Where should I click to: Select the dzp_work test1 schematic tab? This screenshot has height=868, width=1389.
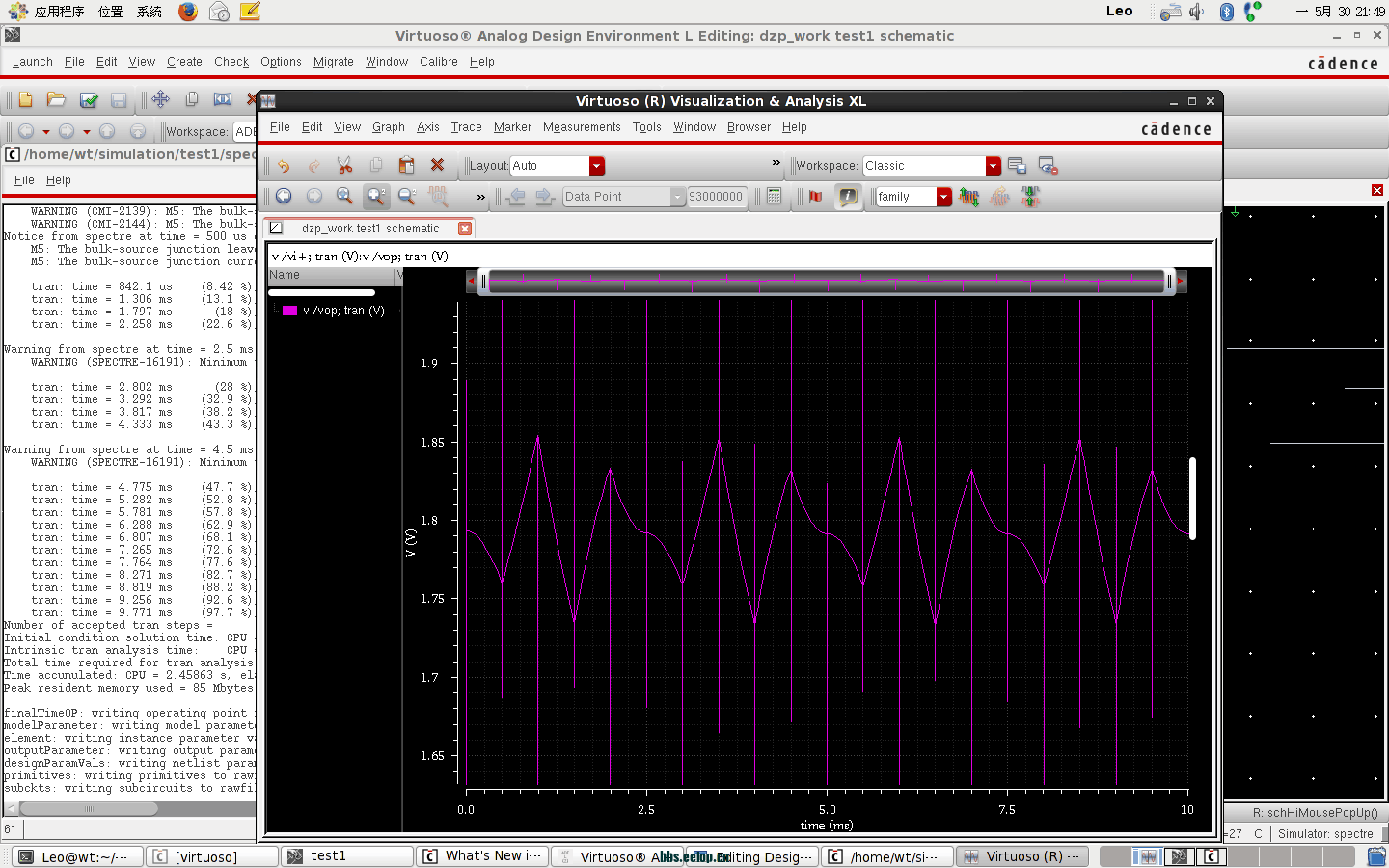370,229
